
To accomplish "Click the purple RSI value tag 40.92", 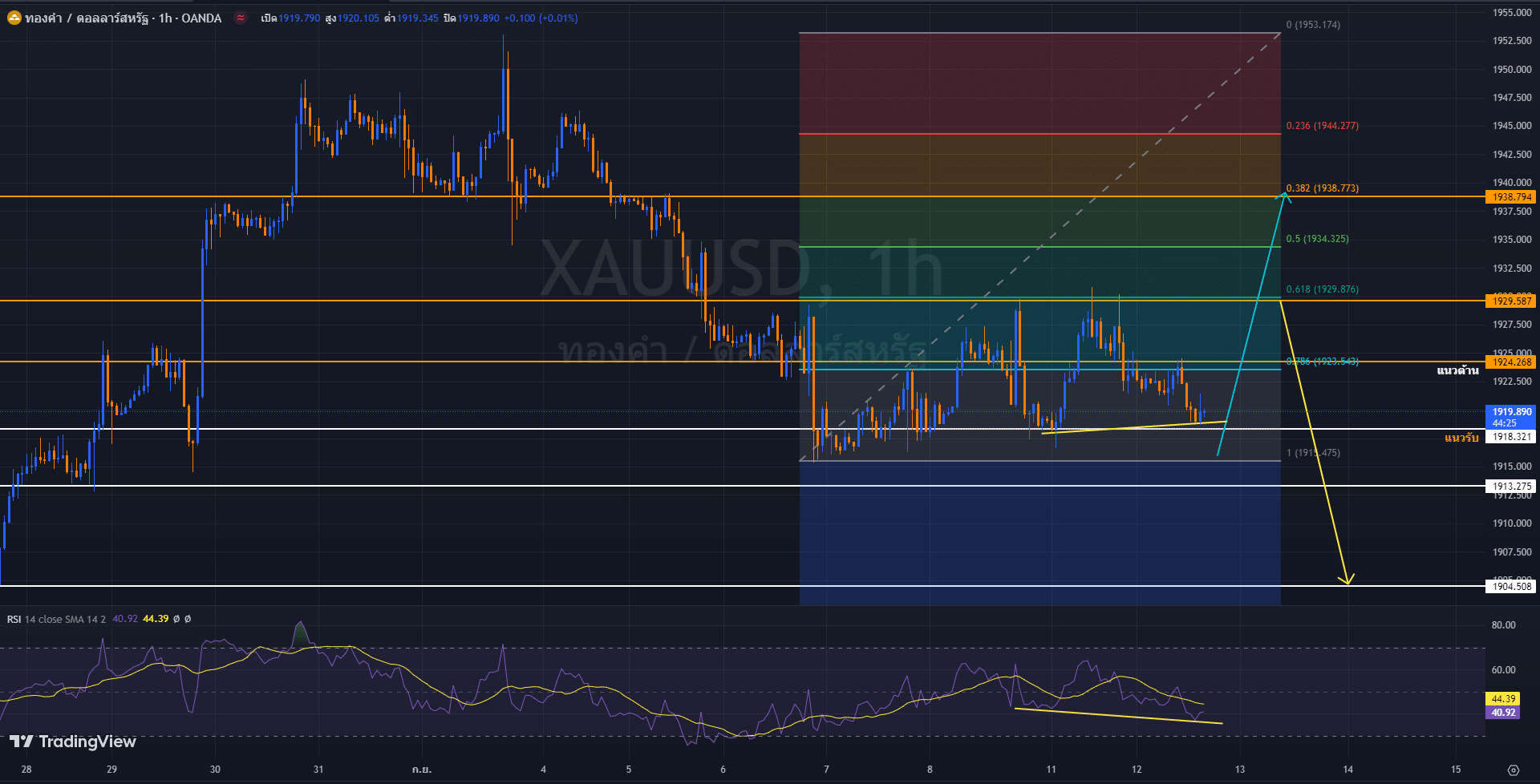I will (1503, 713).
